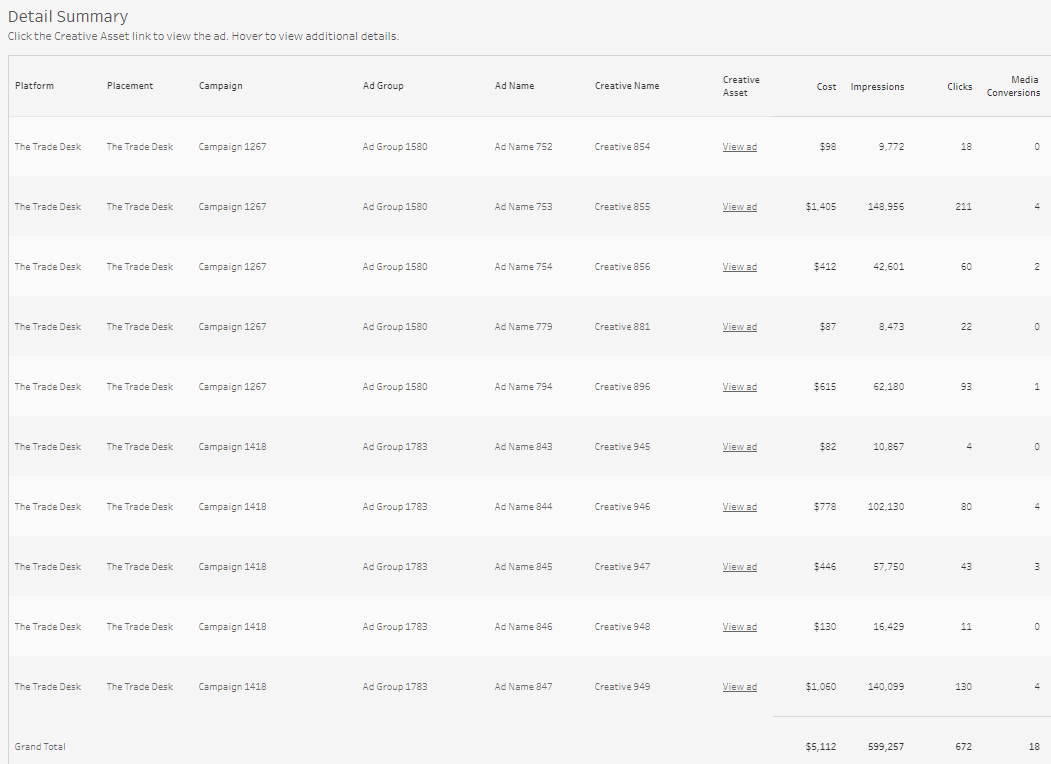Select Ad Group 1580 in Ad Name 752 row
The image size is (1051, 764).
(395, 147)
